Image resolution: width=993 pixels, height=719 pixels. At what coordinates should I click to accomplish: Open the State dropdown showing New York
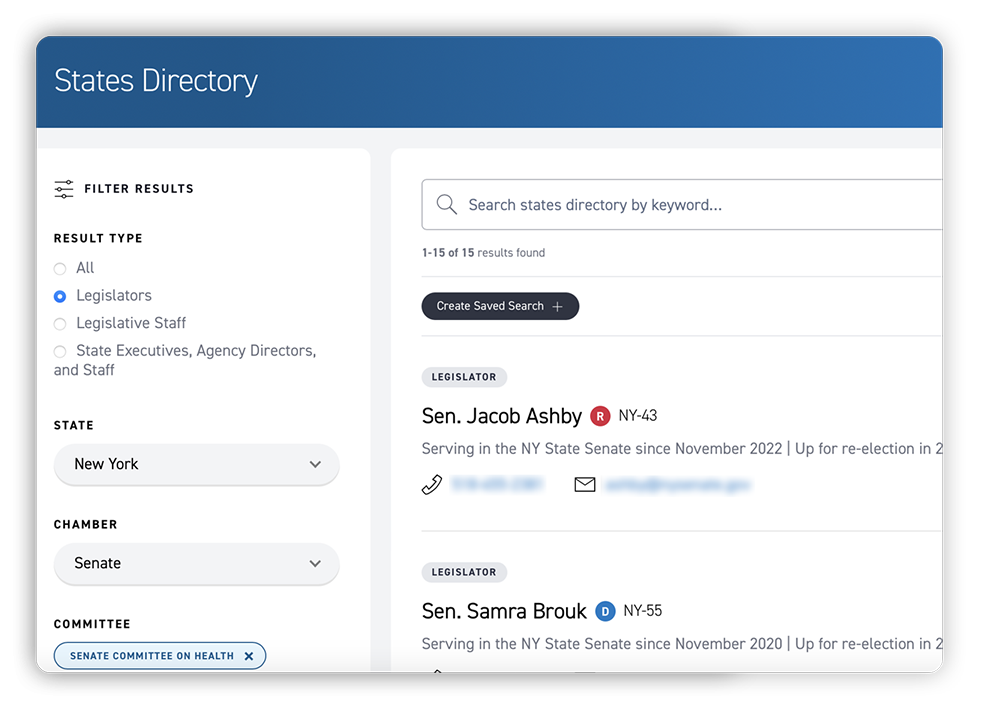196,464
